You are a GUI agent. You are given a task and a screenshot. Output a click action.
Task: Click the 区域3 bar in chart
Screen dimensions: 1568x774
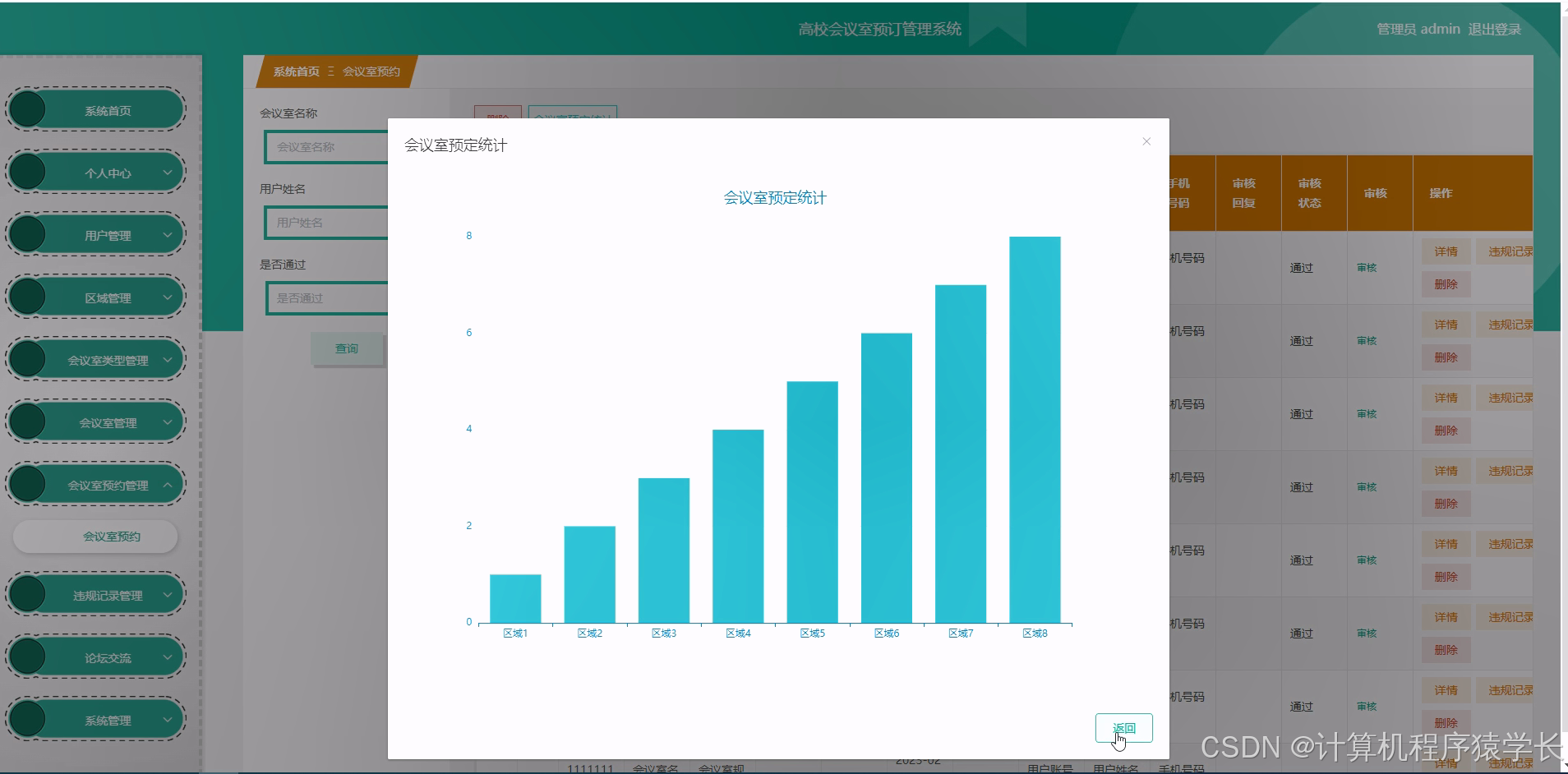(x=664, y=551)
